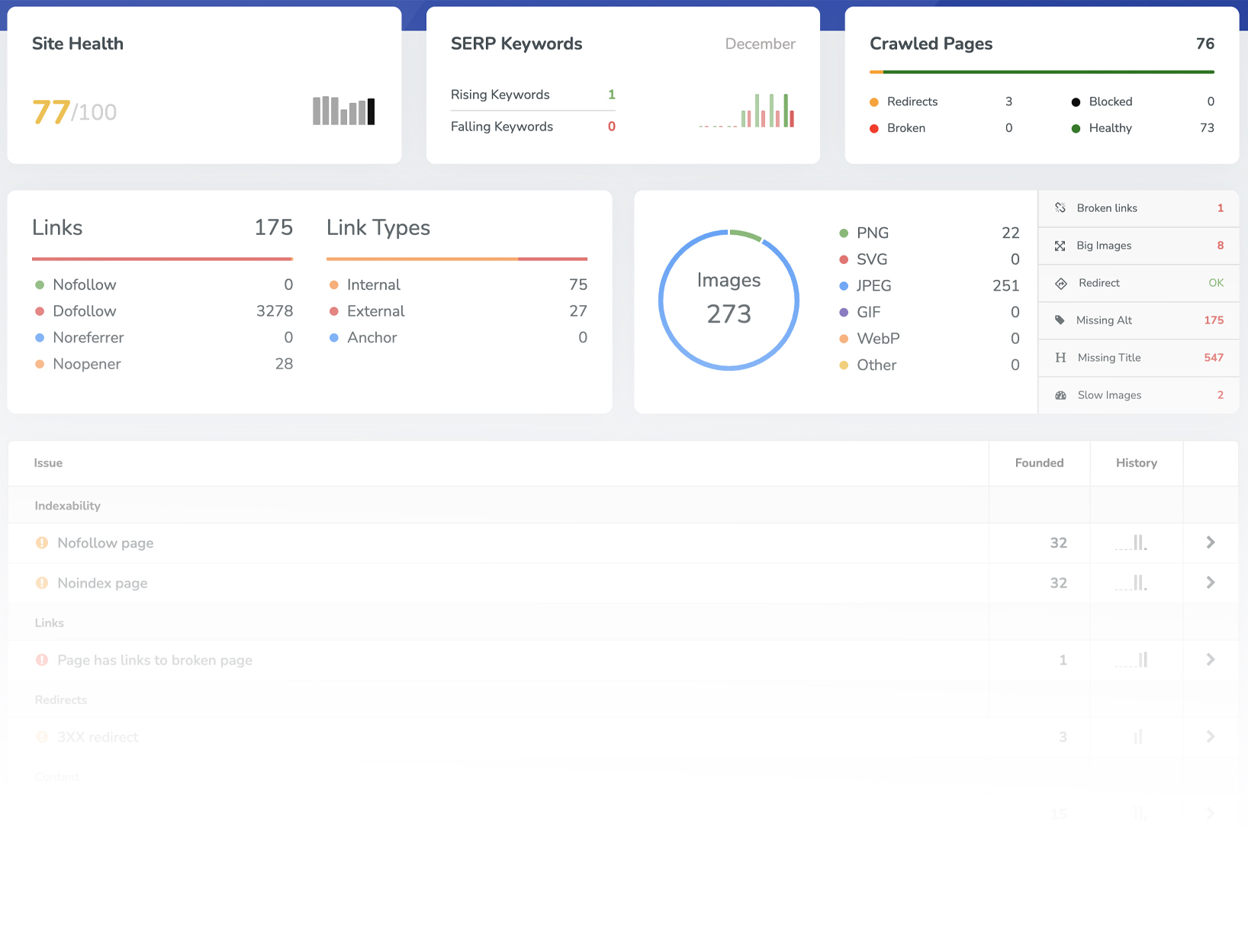This screenshot has width=1248, height=952.
Task: Click history sparkline for broken page links
Action: [x=1131, y=660]
